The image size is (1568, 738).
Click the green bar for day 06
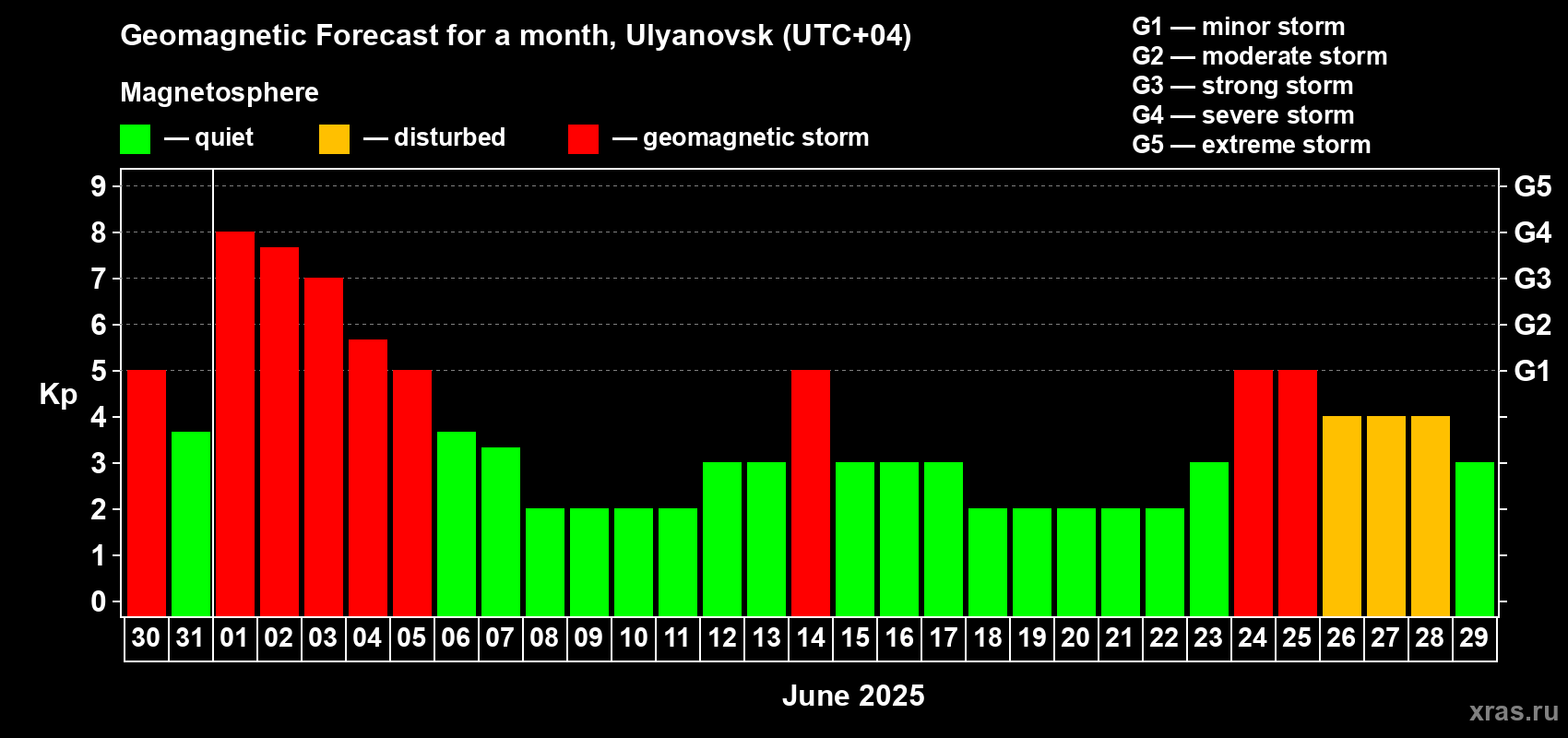point(457,524)
